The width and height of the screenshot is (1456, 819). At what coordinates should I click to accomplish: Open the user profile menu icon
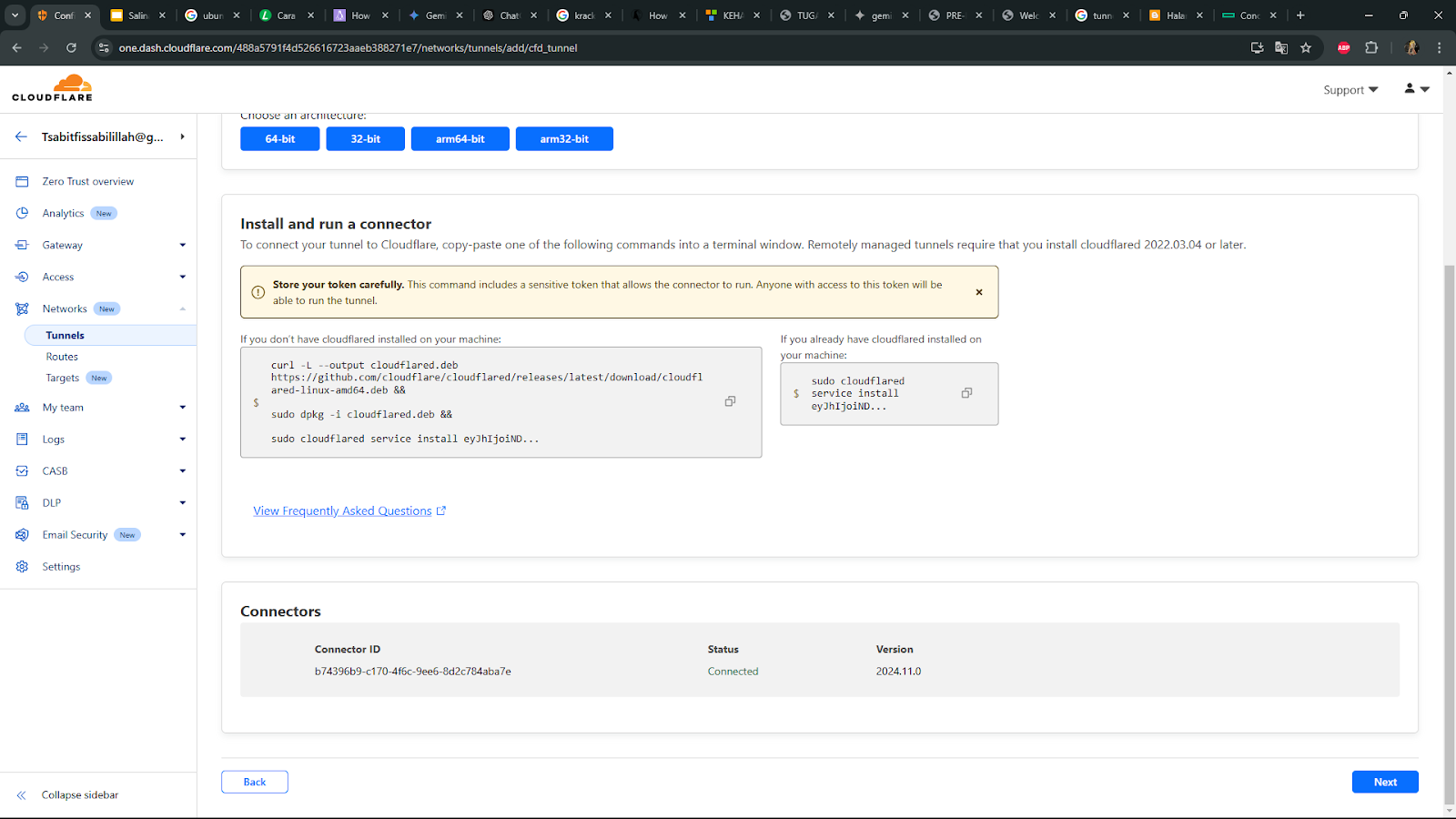point(1416,89)
